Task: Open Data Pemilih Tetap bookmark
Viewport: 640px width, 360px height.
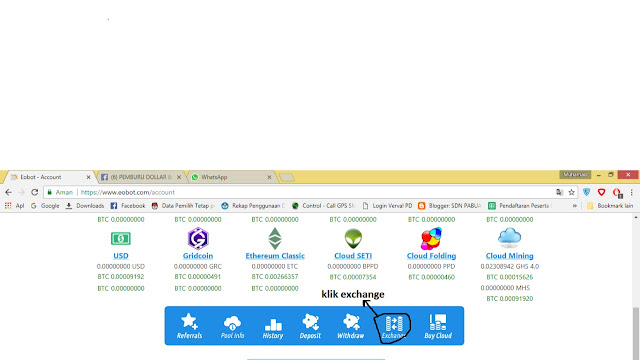Action: (183, 206)
